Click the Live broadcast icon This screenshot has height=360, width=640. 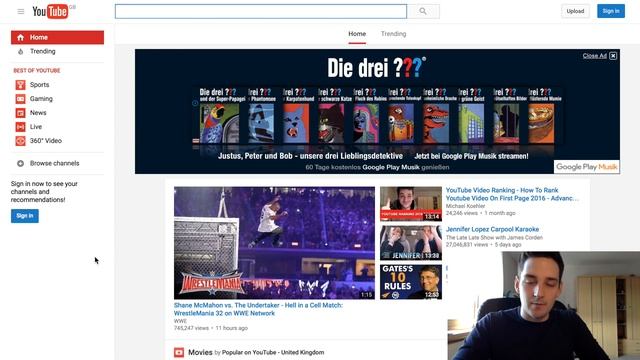pyautogui.click(x=20, y=127)
